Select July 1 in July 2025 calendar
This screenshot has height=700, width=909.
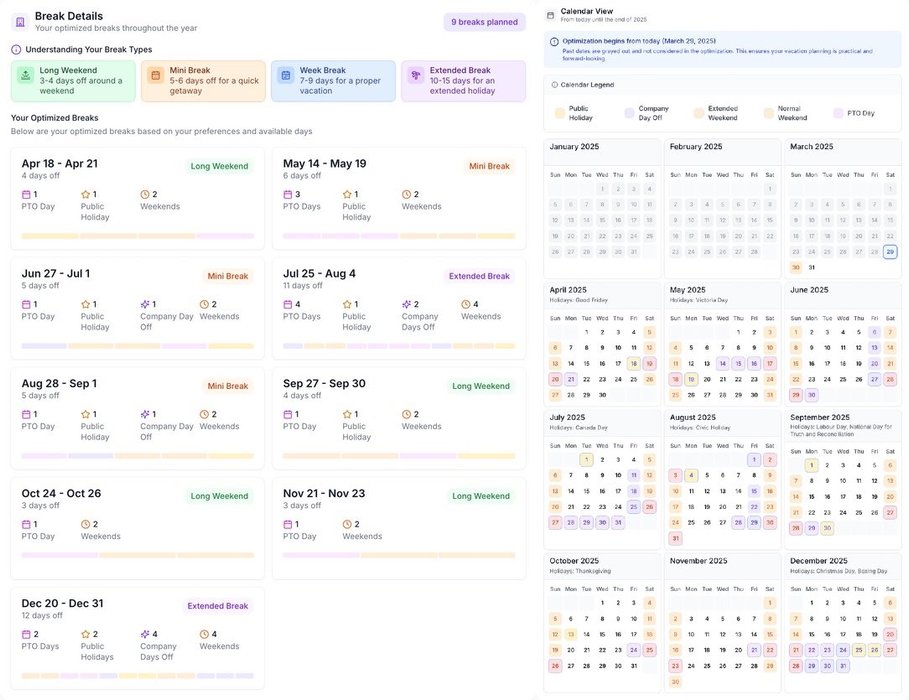[x=586, y=460]
